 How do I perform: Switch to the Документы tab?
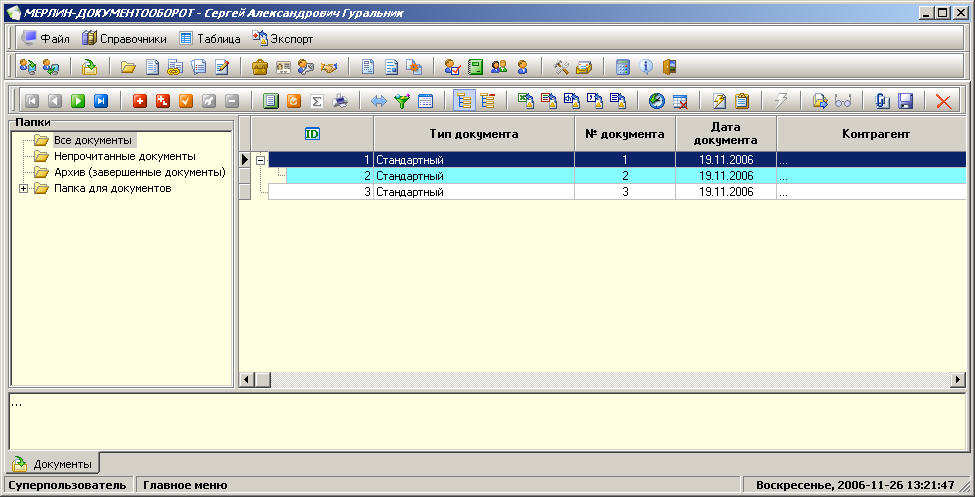tap(54, 464)
